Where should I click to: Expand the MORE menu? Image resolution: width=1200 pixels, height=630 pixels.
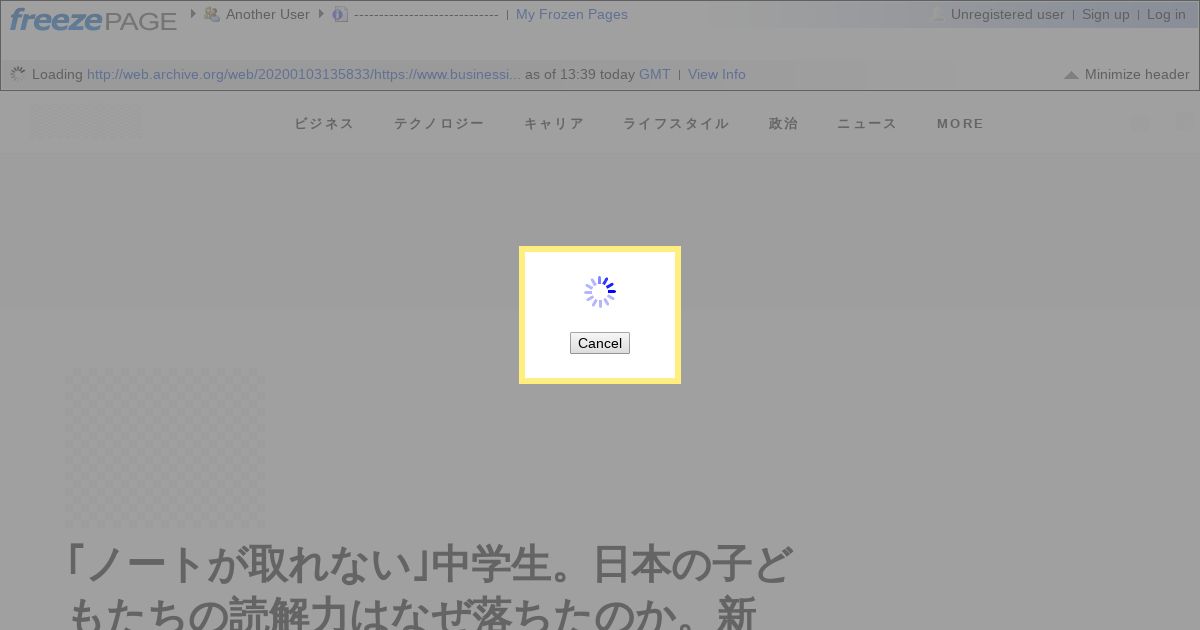pyautogui.click(x=961, y=124)
